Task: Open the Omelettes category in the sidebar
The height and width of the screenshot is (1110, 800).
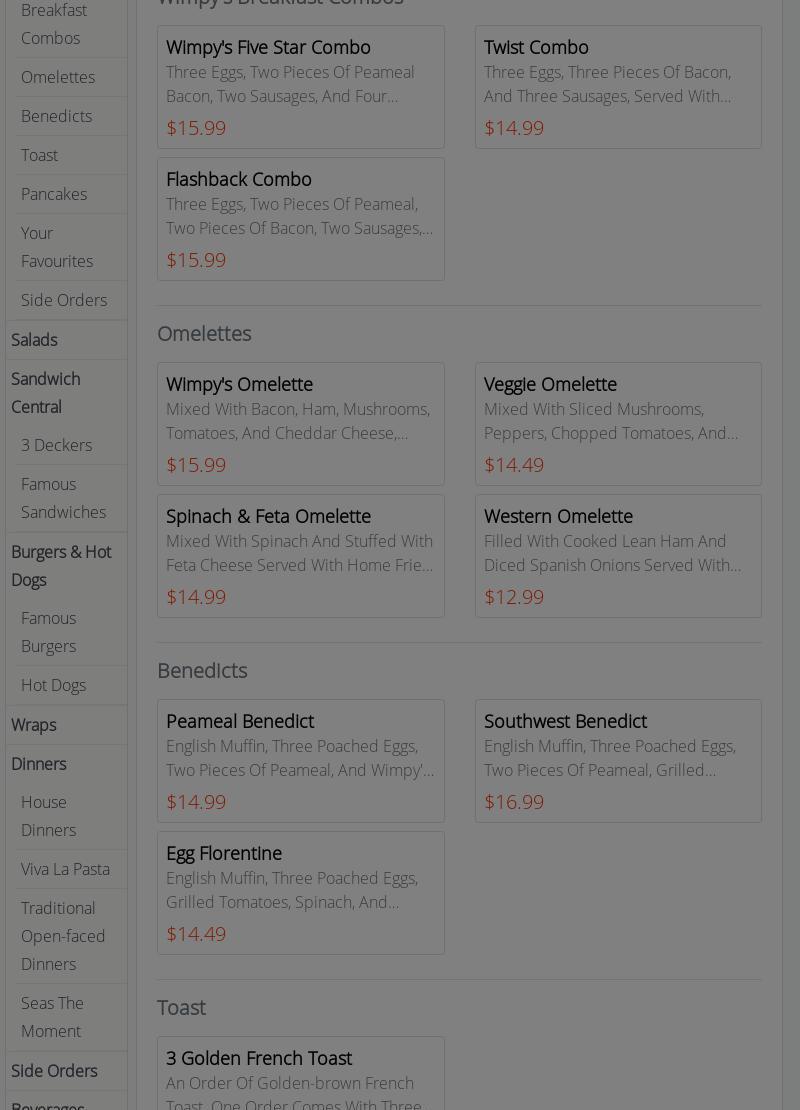Action: (58, 77)
